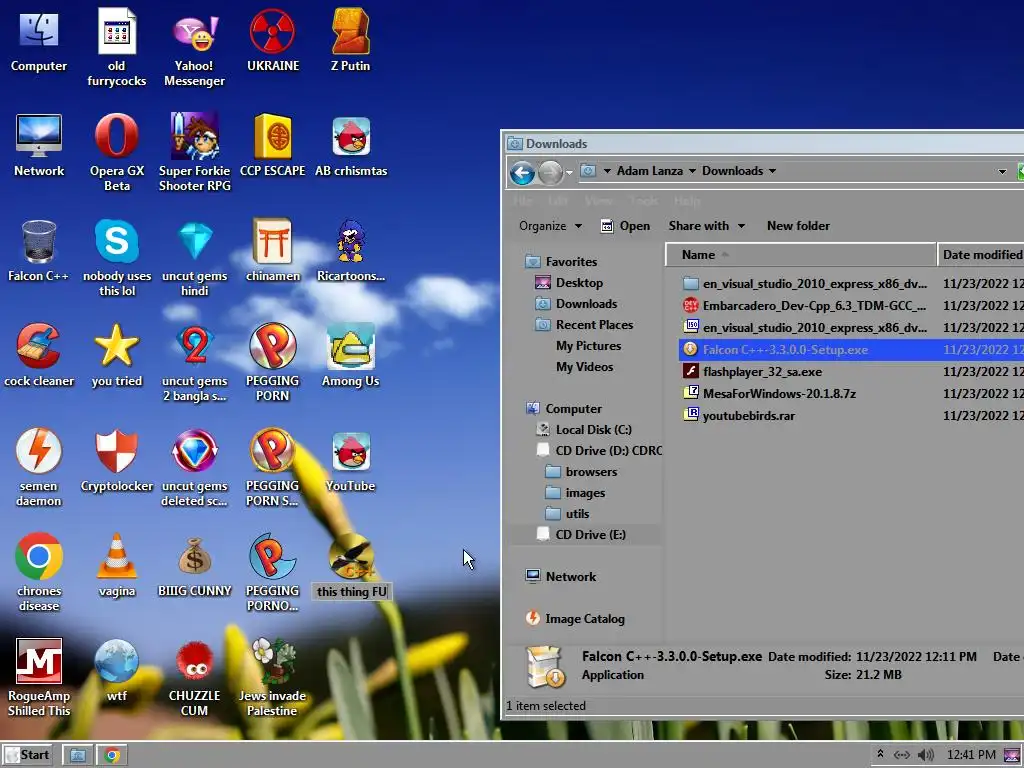This screenshot has height=768, width=1024.
Task: Click the forward arrow in Downloads window
Action: pos(551,172)
